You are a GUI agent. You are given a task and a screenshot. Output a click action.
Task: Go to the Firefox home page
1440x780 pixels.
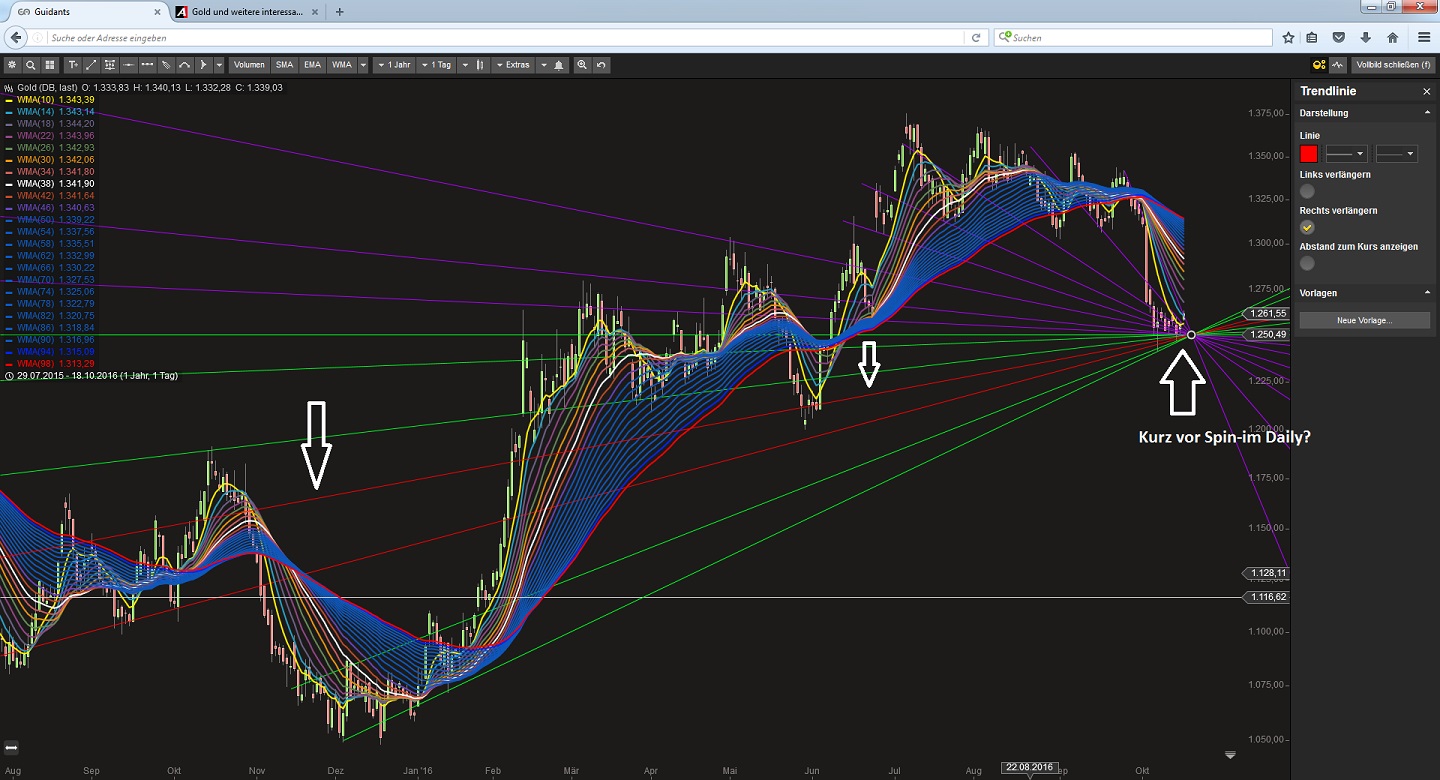click(x=1393, y=38)
